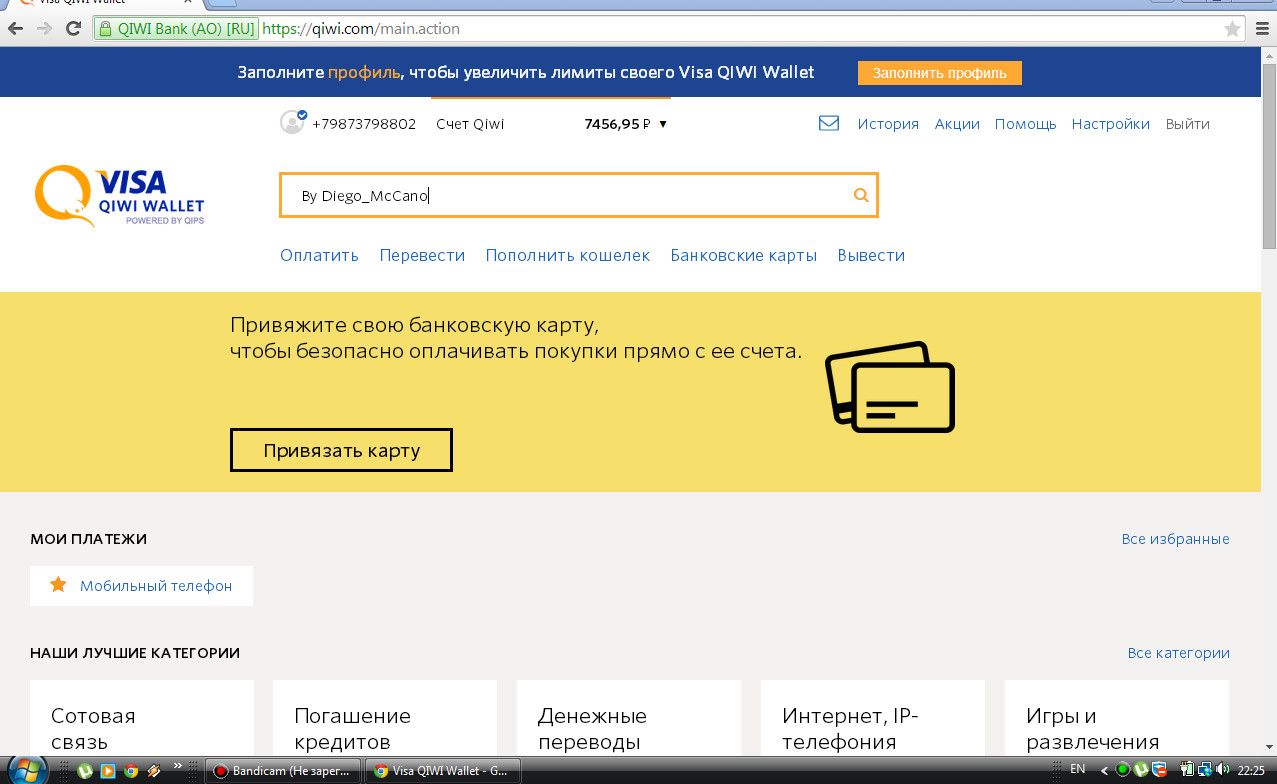Screen dimensions: 1277x784
Task: Click the Winamp quick launch icon
Action: (x=153, y=771)
